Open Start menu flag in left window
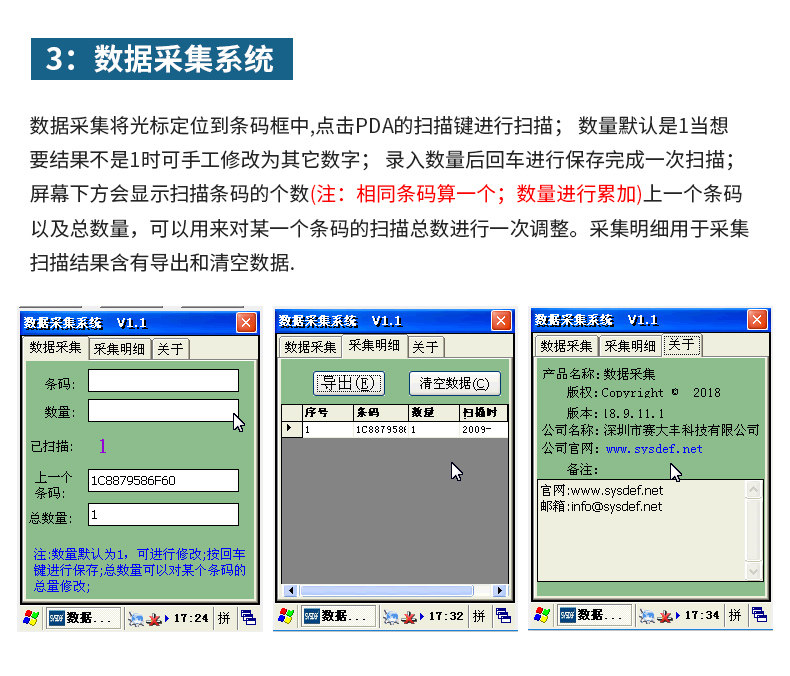Image resolution: width=790 pixels, height=676 pixels. tap(31, 618)
